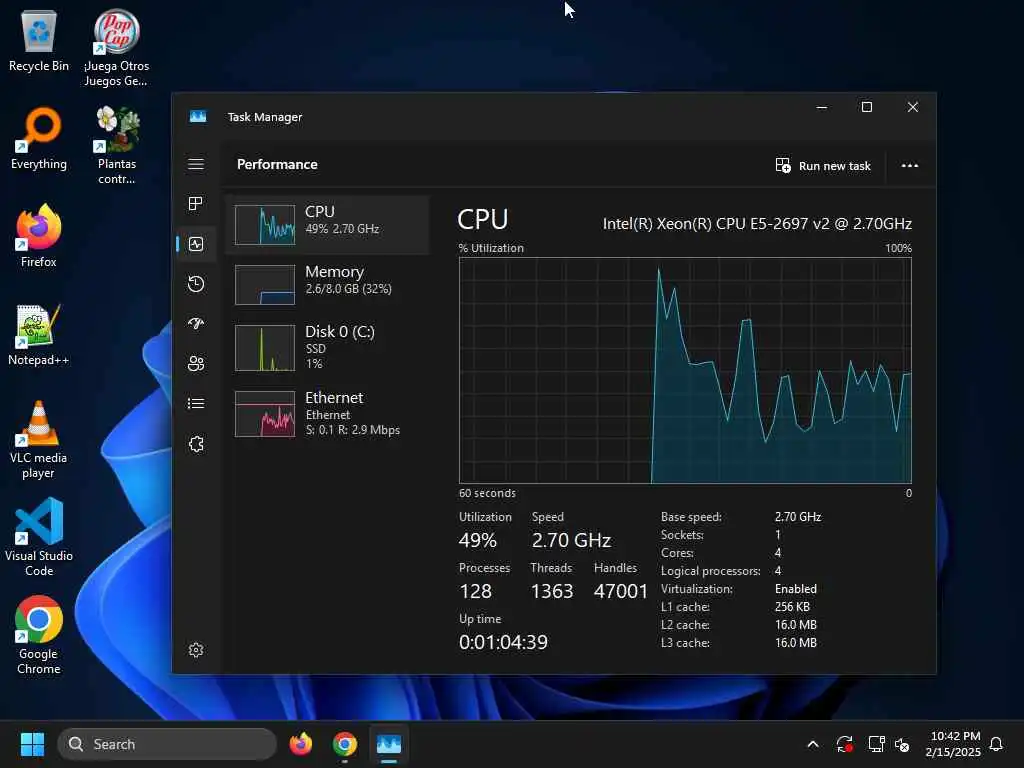Open Chrome from the taskbar
The width and height of the screenshot is (1024, 768).
coord(345,744)
